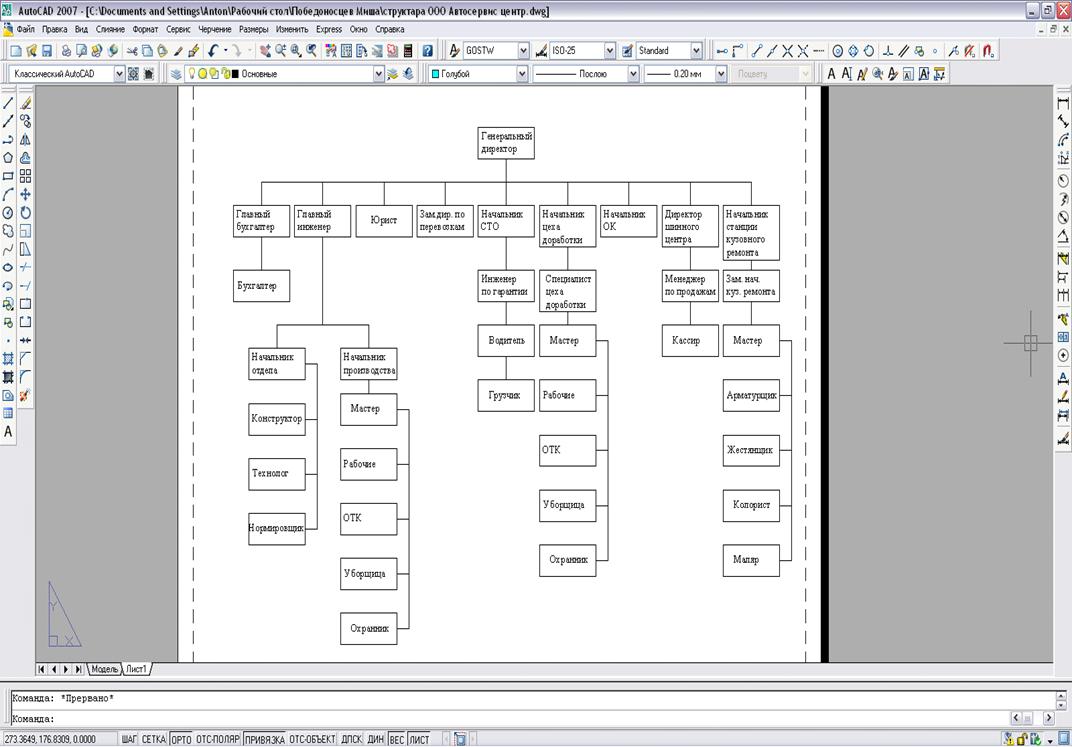
Task: Open the Help question mark icon
Action: (x=428, y=50)
